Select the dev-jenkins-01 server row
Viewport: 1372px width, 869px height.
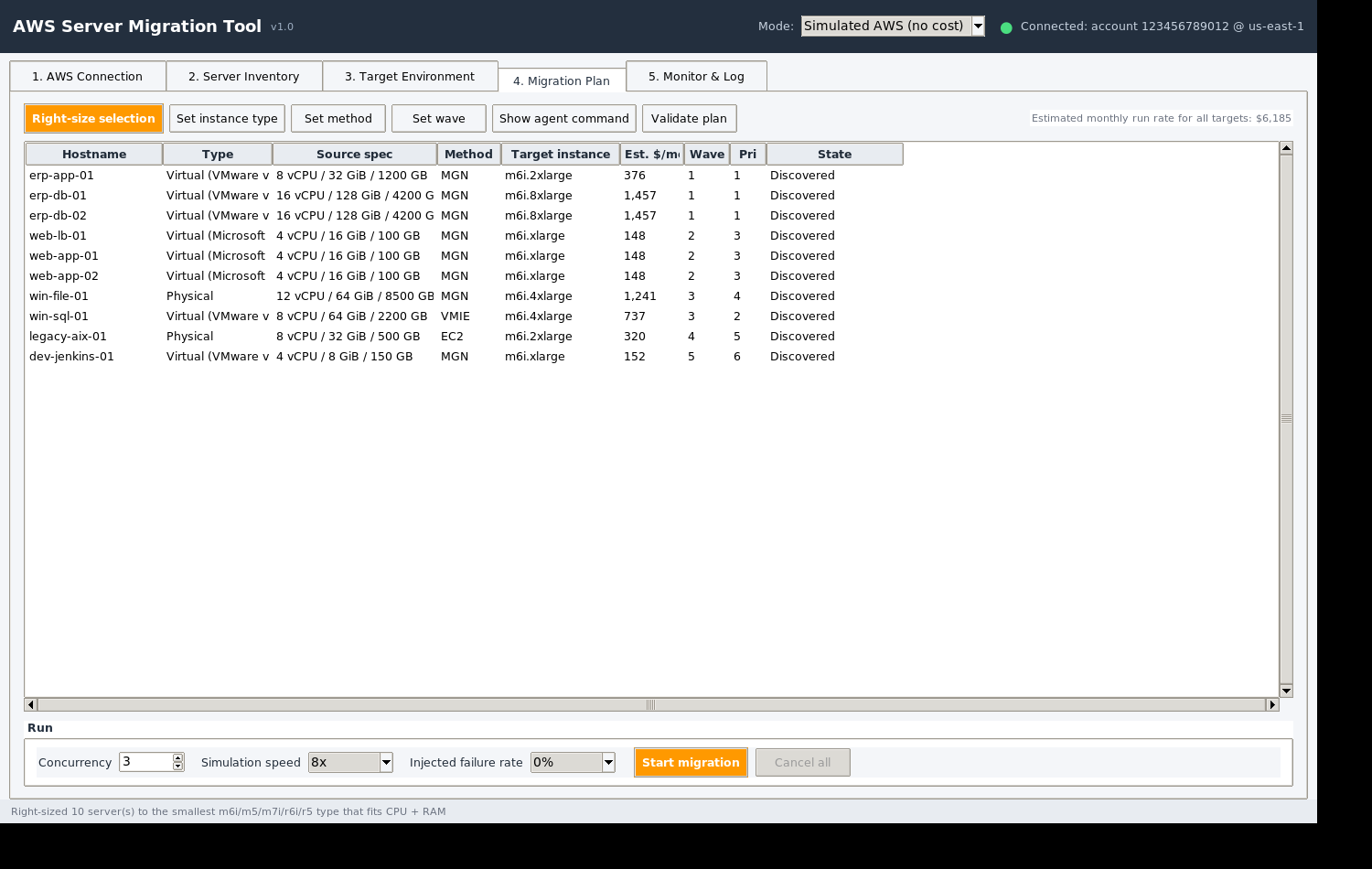coord(464,357)
